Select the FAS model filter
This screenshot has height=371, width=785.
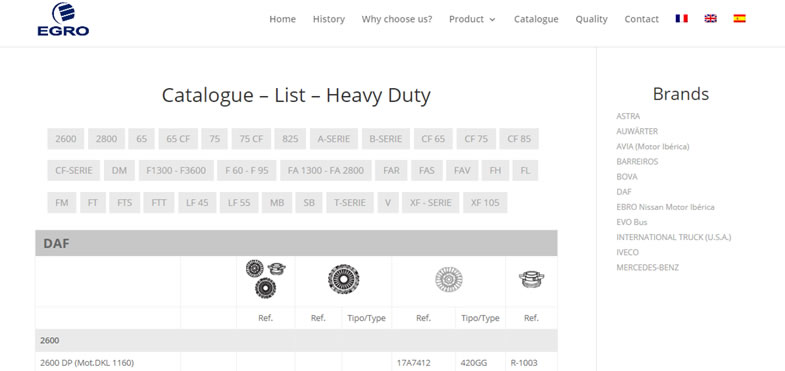pyautogui.click(x=427, y=170)
